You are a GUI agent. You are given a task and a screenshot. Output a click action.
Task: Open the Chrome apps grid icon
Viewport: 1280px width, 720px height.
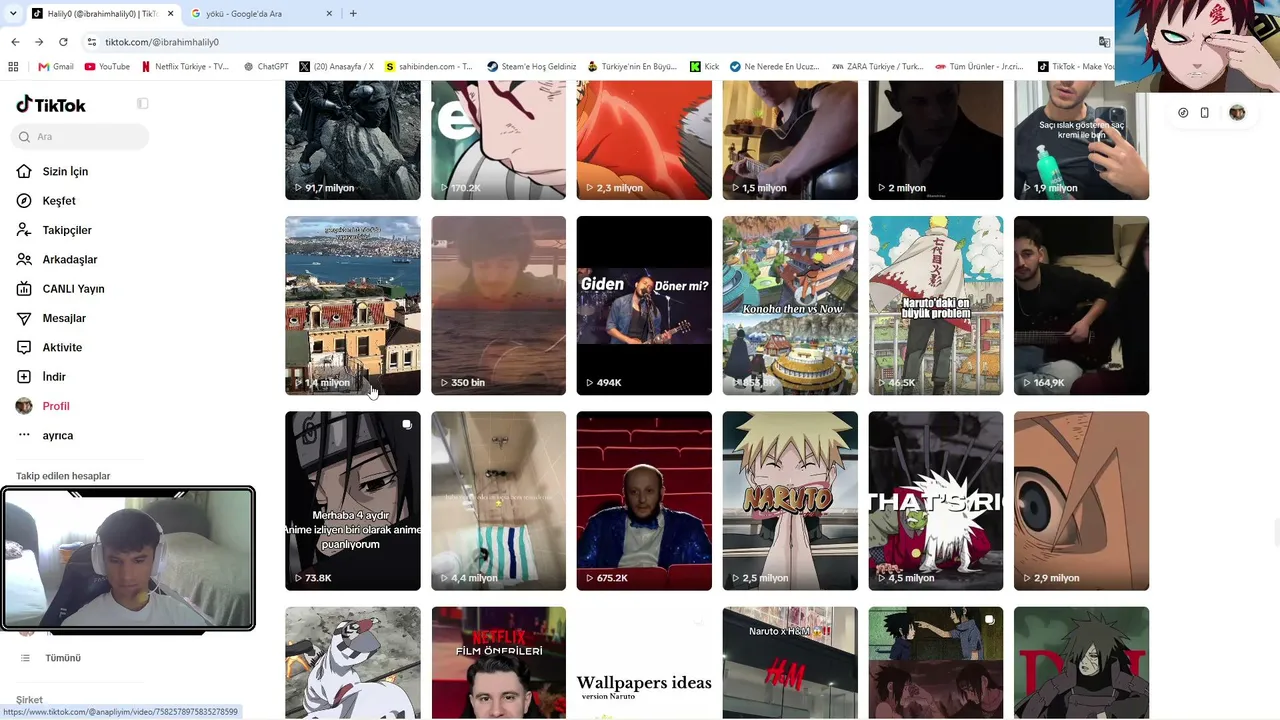(x=13, y=67)
